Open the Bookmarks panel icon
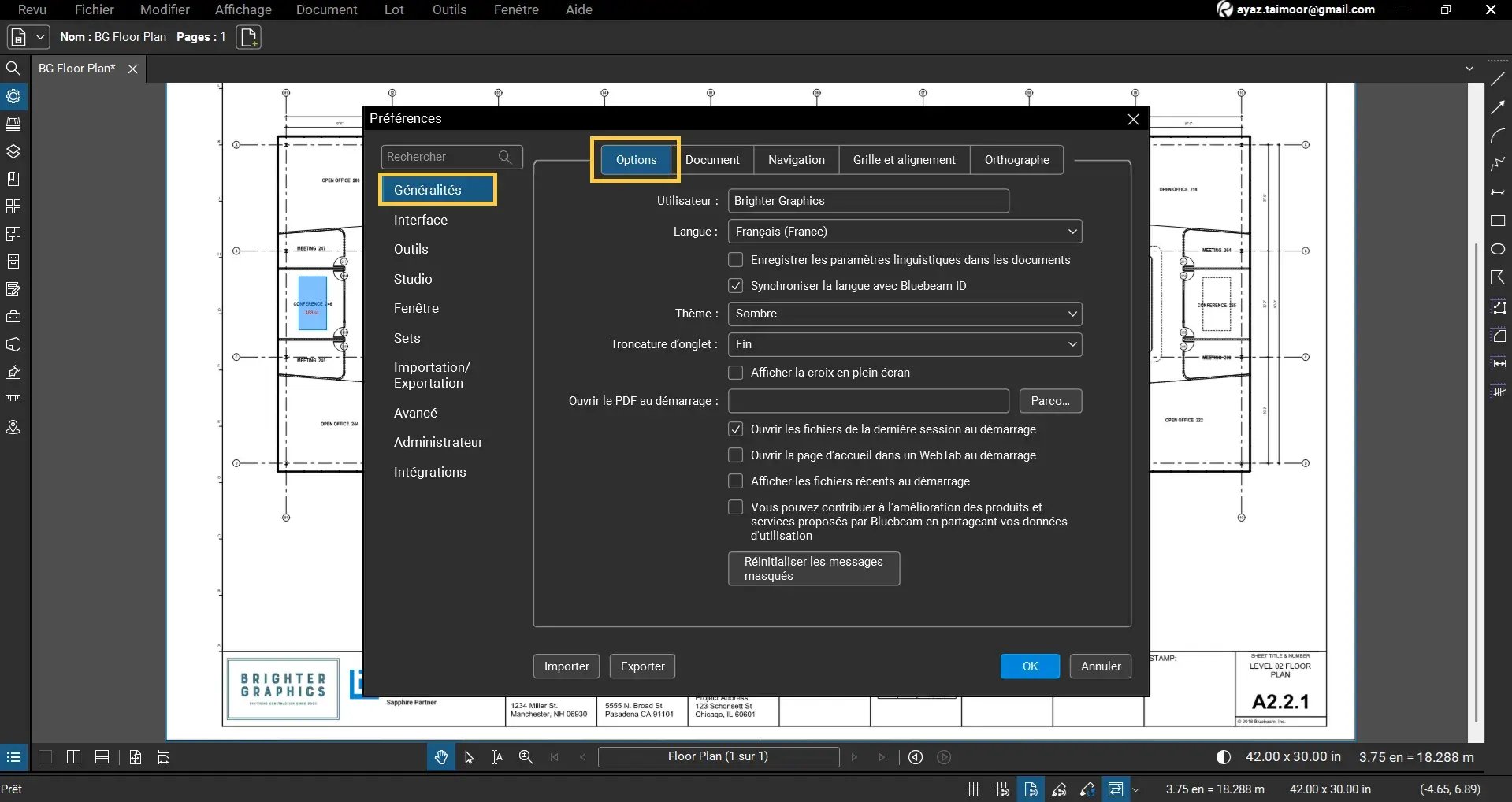 13,178
